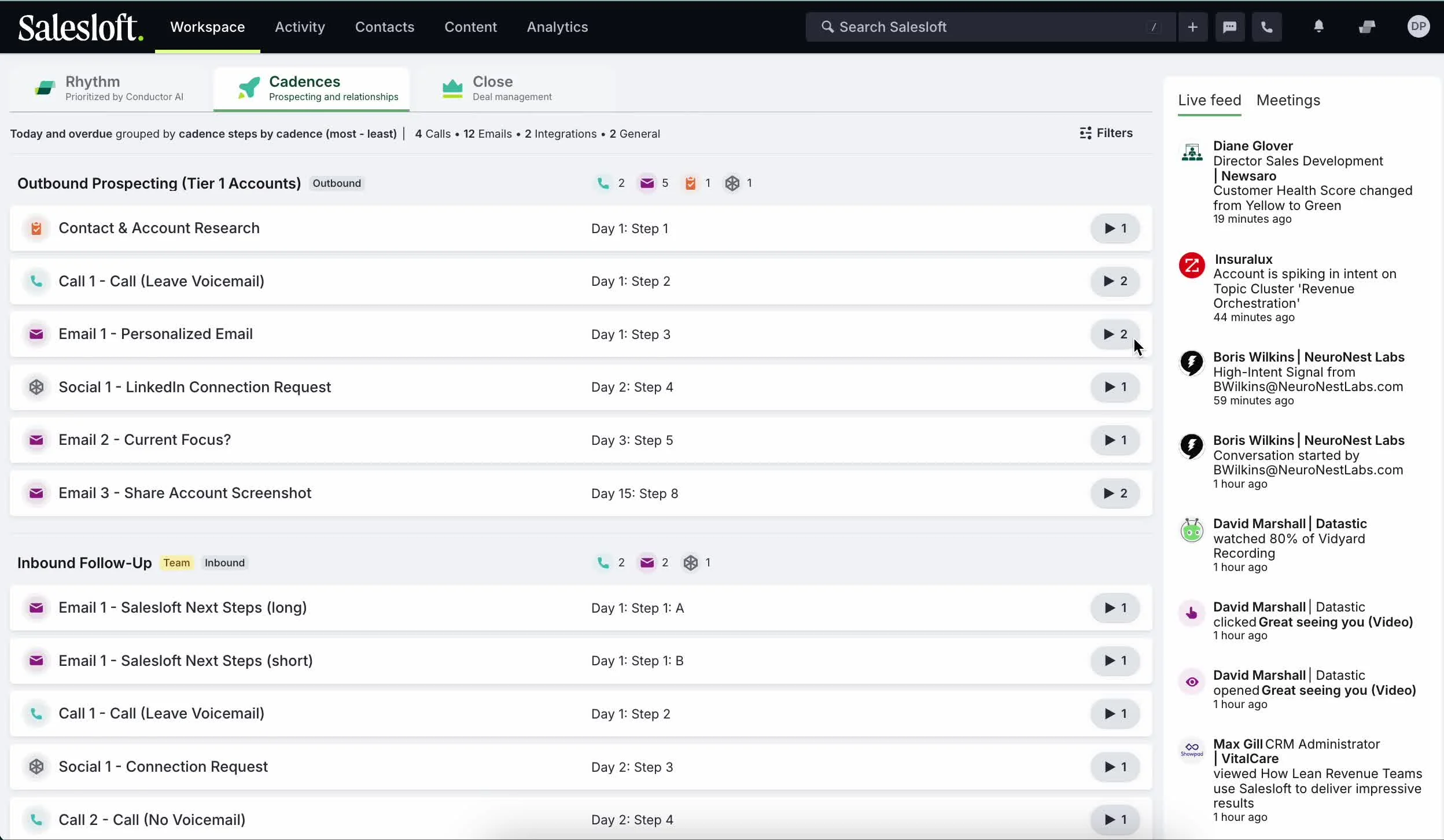
Task: Click the Max Gill Showpad icon
Action: (1192, 750)
